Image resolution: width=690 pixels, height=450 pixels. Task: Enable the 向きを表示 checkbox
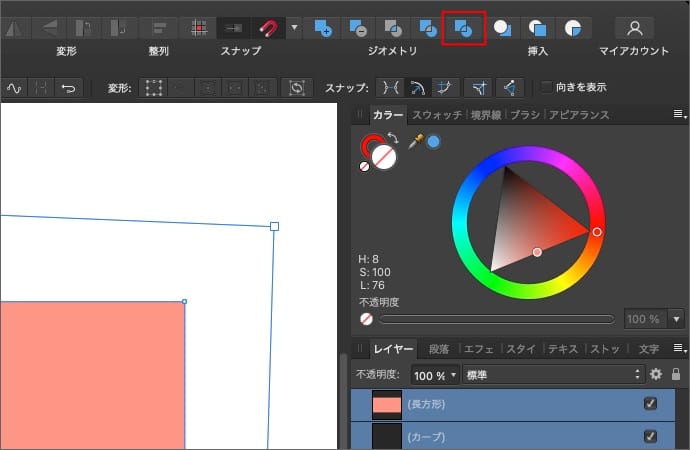(546, 87)
